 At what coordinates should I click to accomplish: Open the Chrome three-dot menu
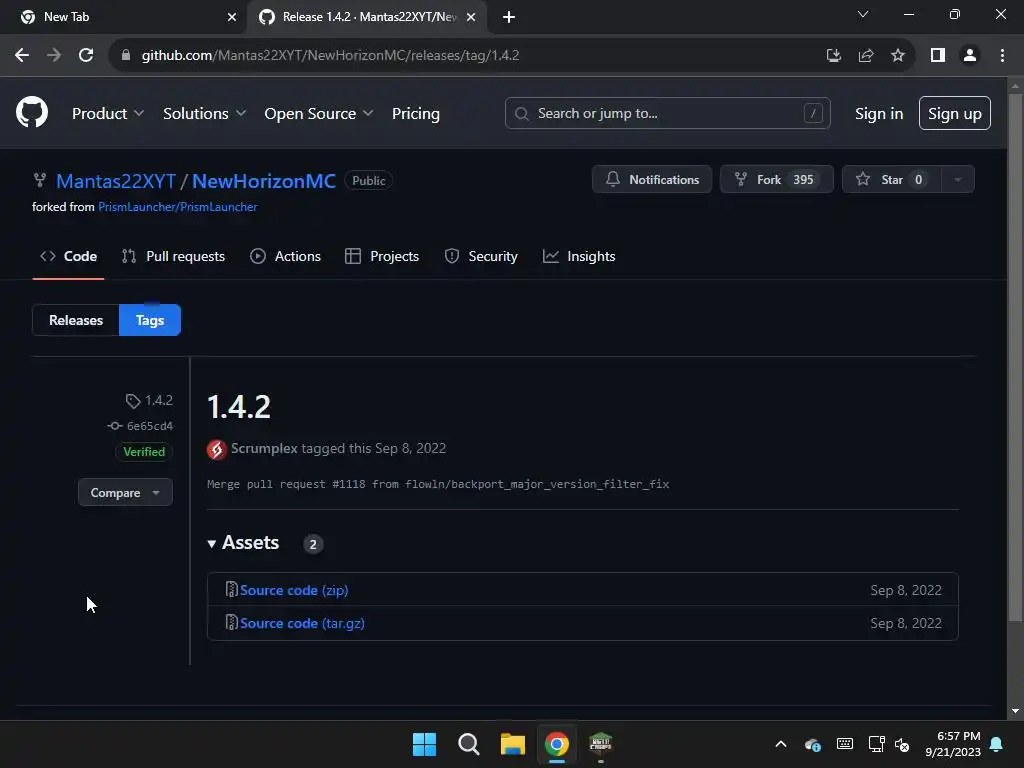click(1002, 56)
